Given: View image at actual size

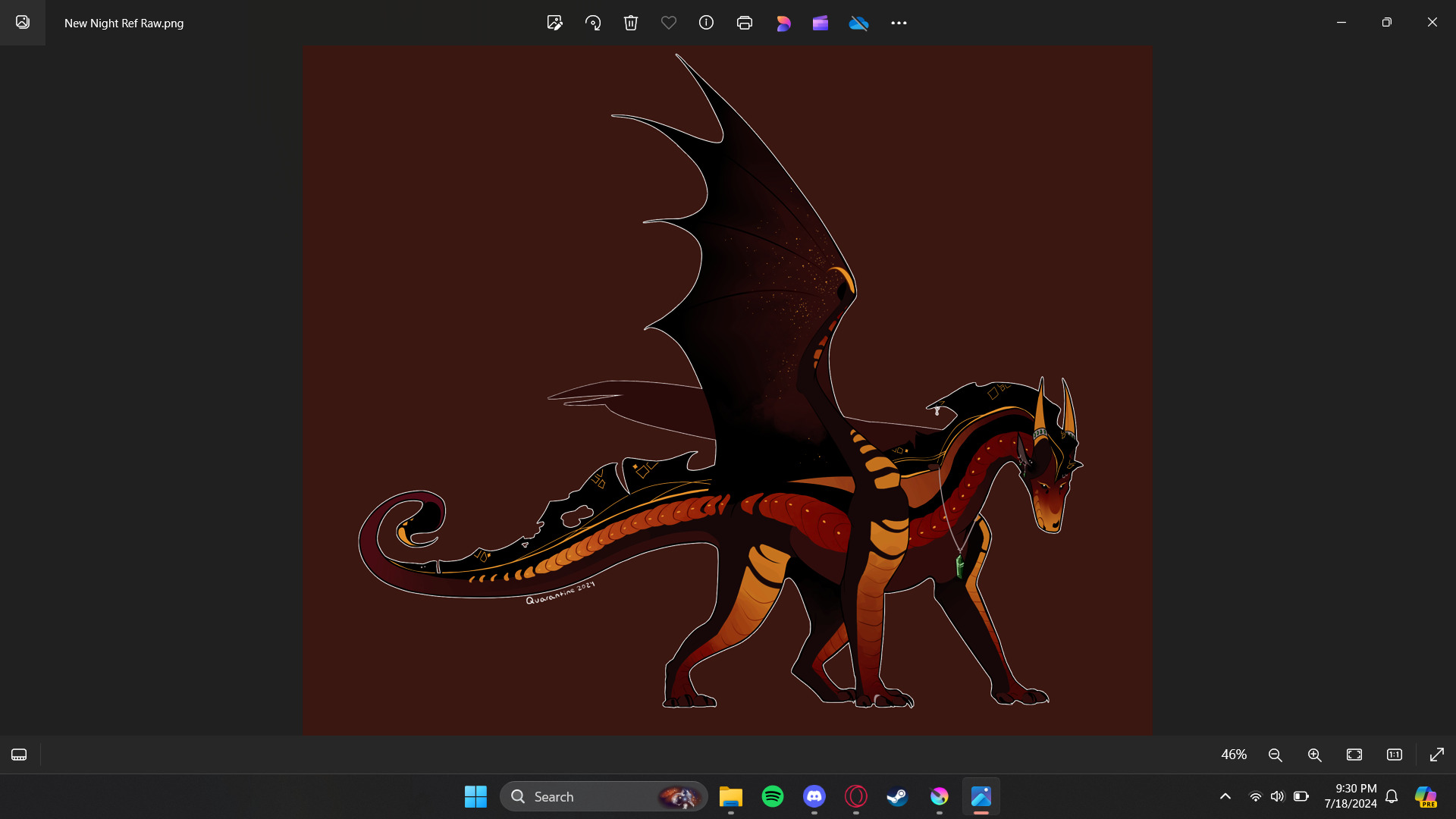Looking at the screenshot, I should [1395, 755].
